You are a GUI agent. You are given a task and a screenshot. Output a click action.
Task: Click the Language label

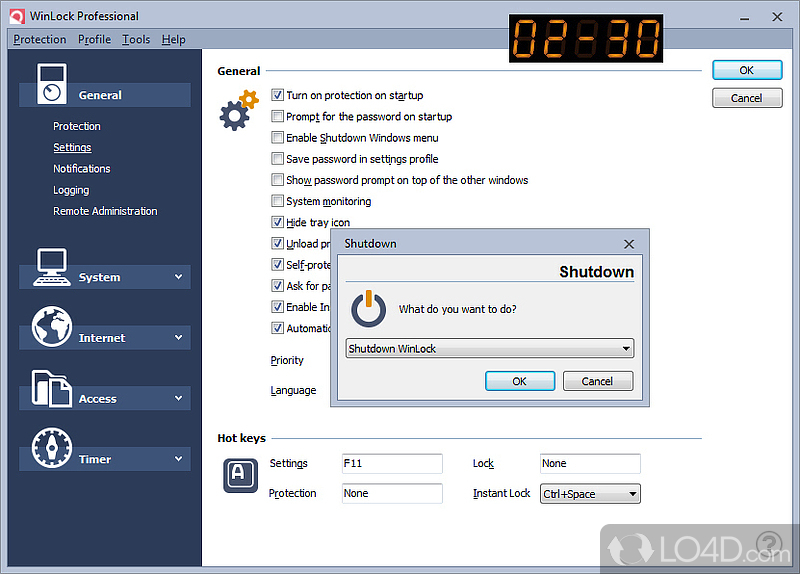click(x=293, y=390)
